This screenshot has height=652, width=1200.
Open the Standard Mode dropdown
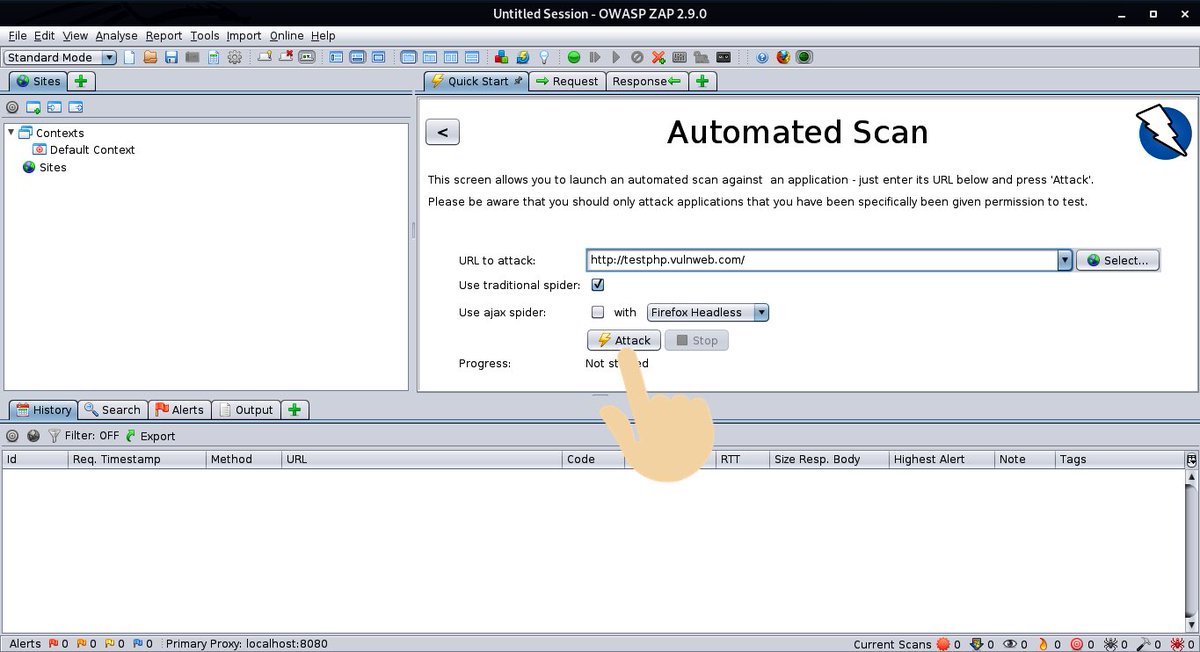point(60,57)
